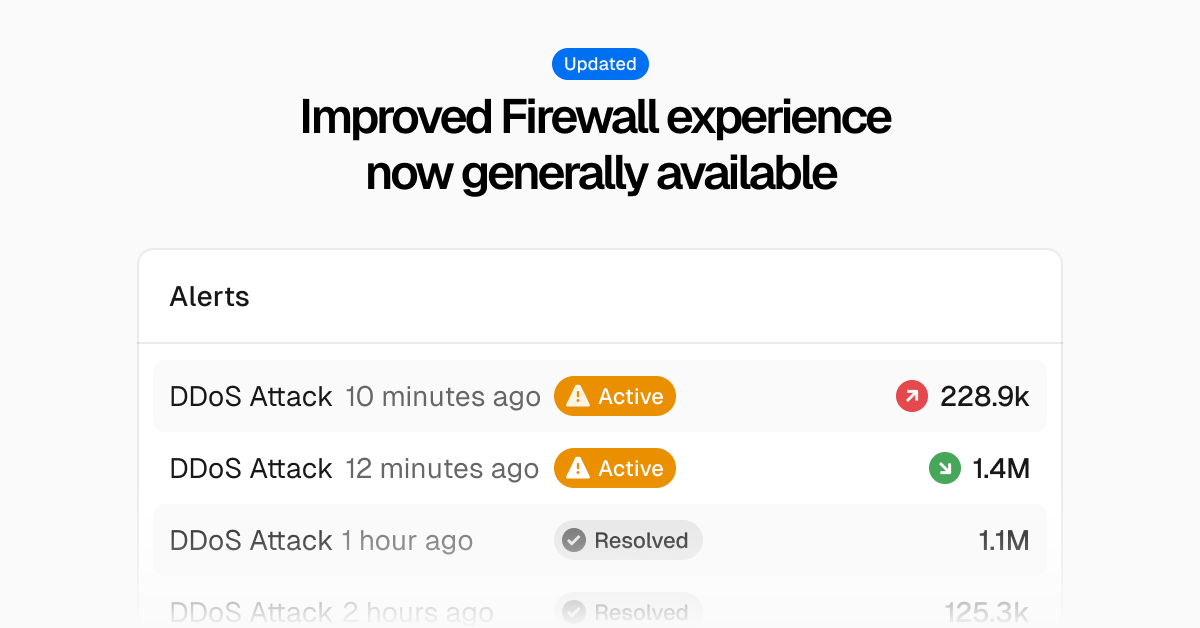Screen dimensions: 1200x628
Task: Toggle the Resolved state of the 1 hour alert
Action: (x=628, y=540)
